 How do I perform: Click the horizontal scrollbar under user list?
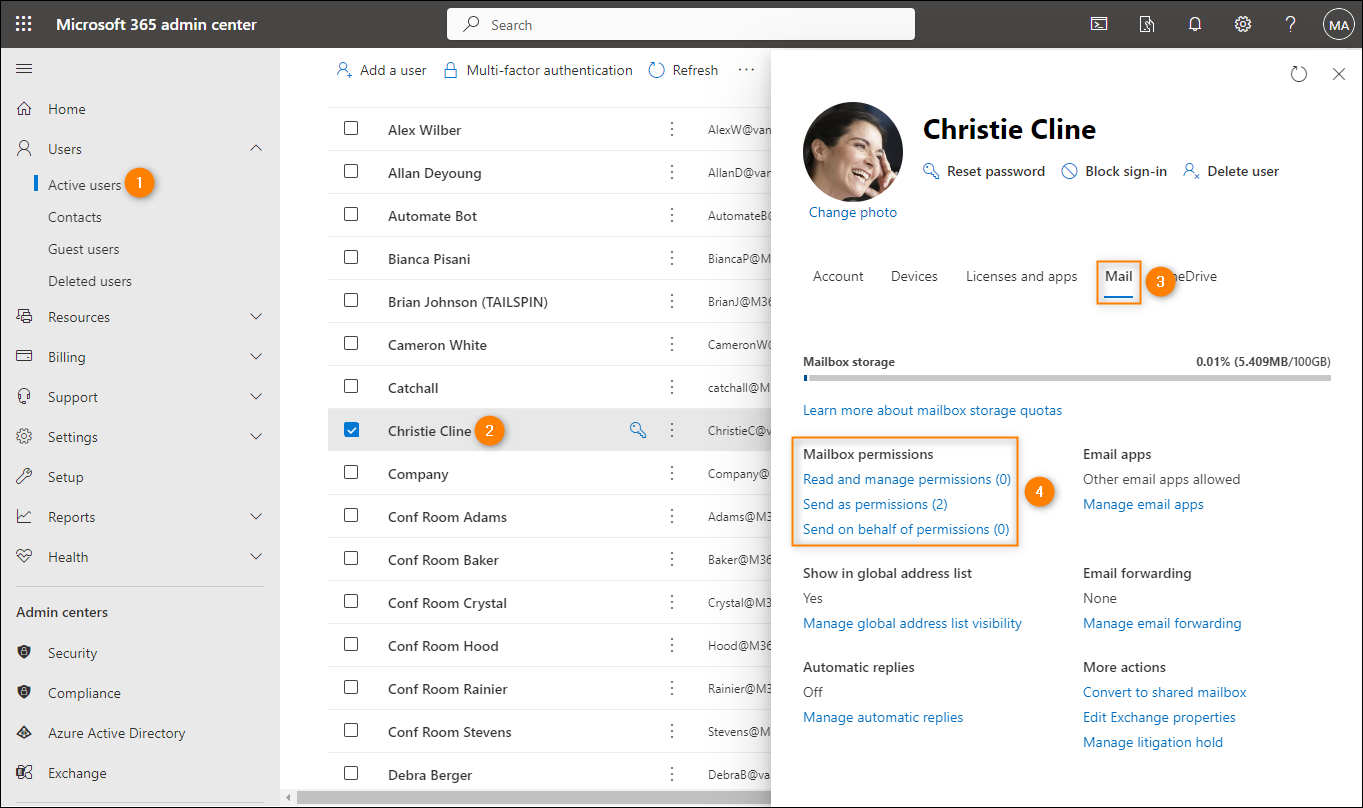pos(533,798)
